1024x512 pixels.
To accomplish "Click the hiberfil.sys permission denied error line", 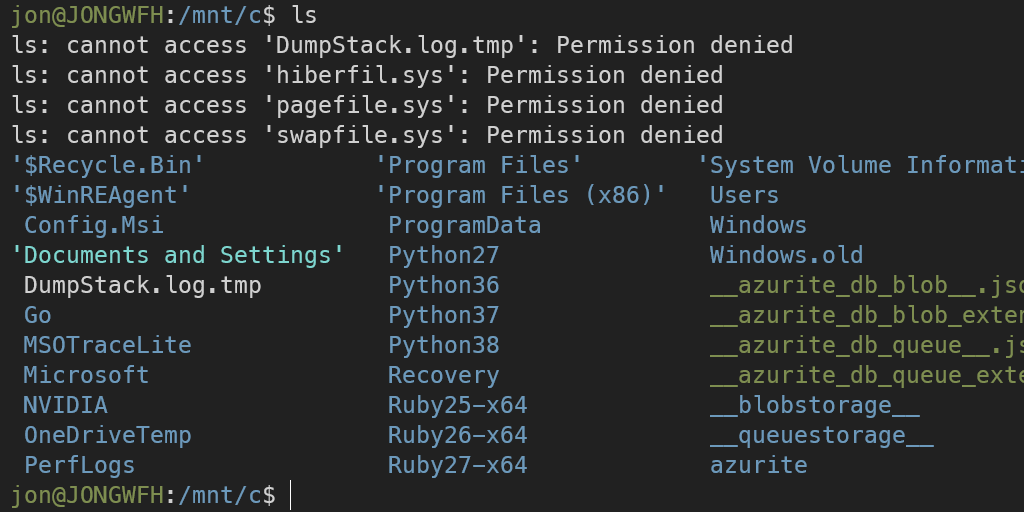I will pyautogui.click(x=367, y=75).
